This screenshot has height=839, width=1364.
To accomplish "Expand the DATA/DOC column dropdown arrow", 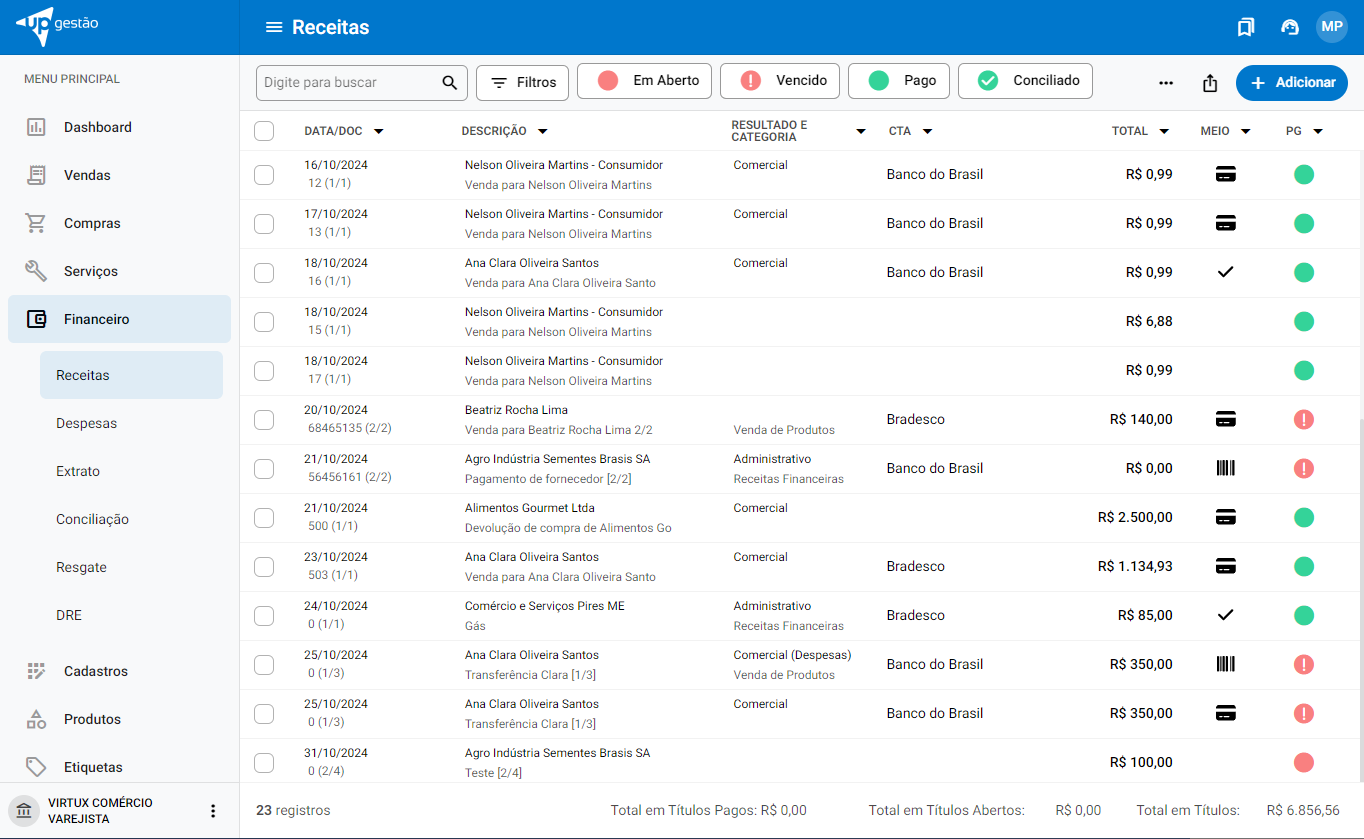I will click(x=378, y=131).
